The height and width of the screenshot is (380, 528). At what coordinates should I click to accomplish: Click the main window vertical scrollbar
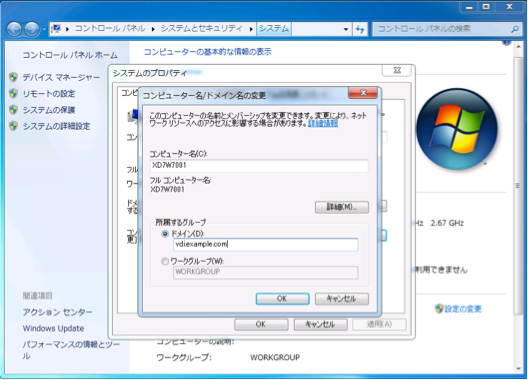click(518, 186)
